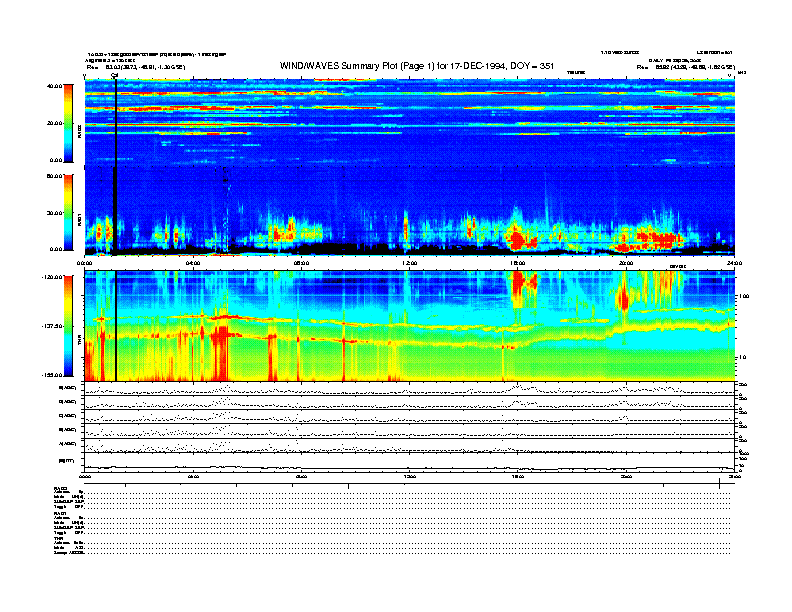
Task: Select the top spectrogram's color scale bar
Action: pos(68,123)
